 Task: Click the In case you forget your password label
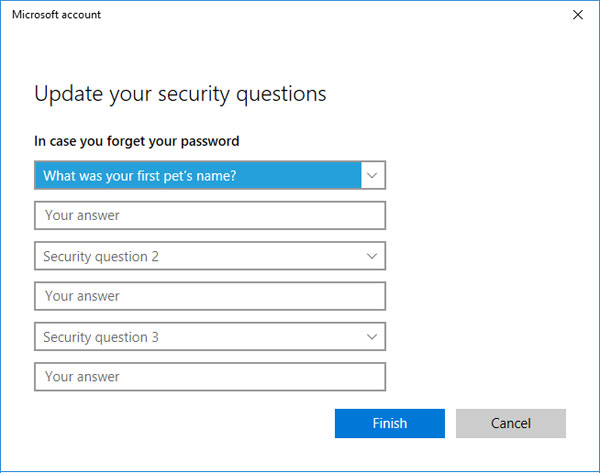pyautogui.click(x=137, y=142)
